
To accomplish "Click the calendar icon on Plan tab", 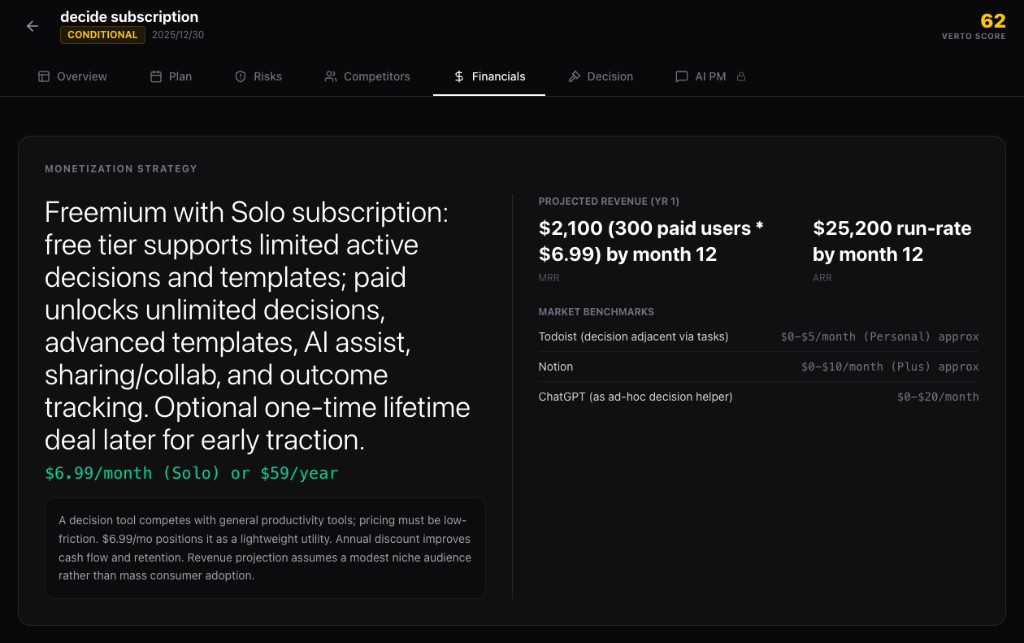I will [156, 76].
